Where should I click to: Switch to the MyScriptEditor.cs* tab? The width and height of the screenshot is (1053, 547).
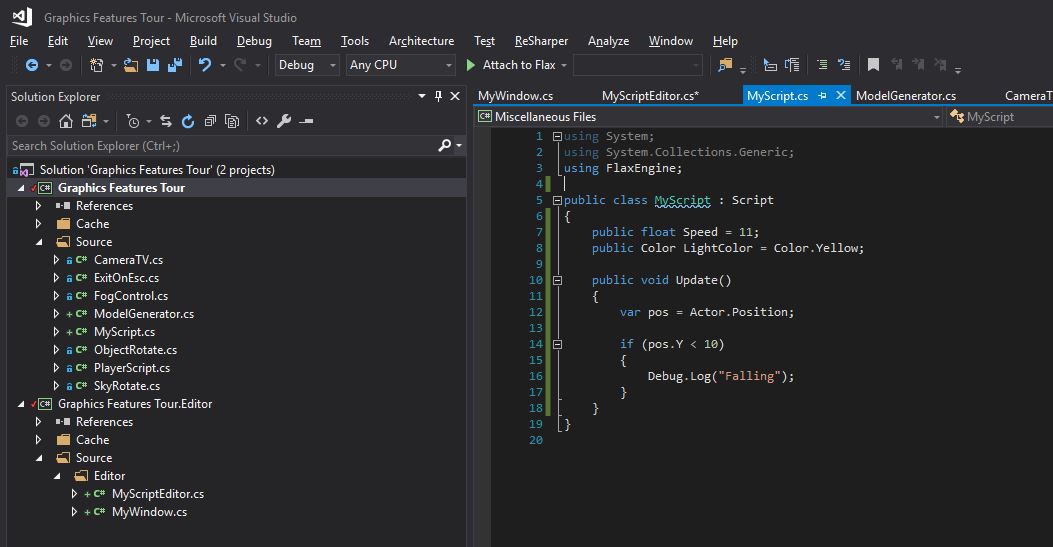point(650,96)
